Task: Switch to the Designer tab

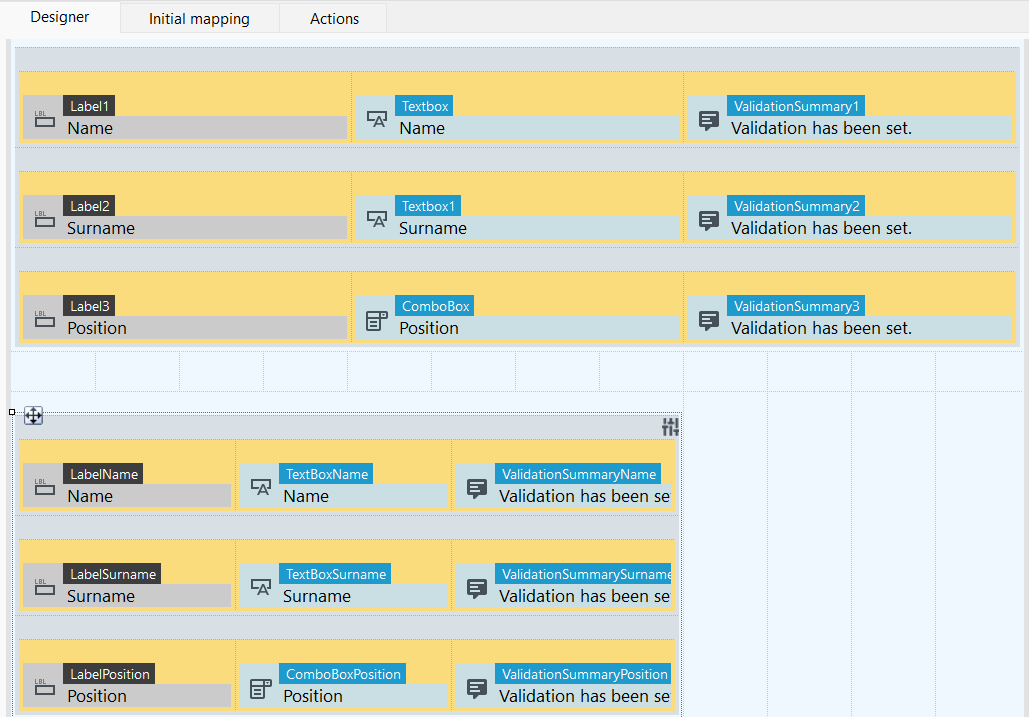Action: pyautogui.click(x=60, y=17)
